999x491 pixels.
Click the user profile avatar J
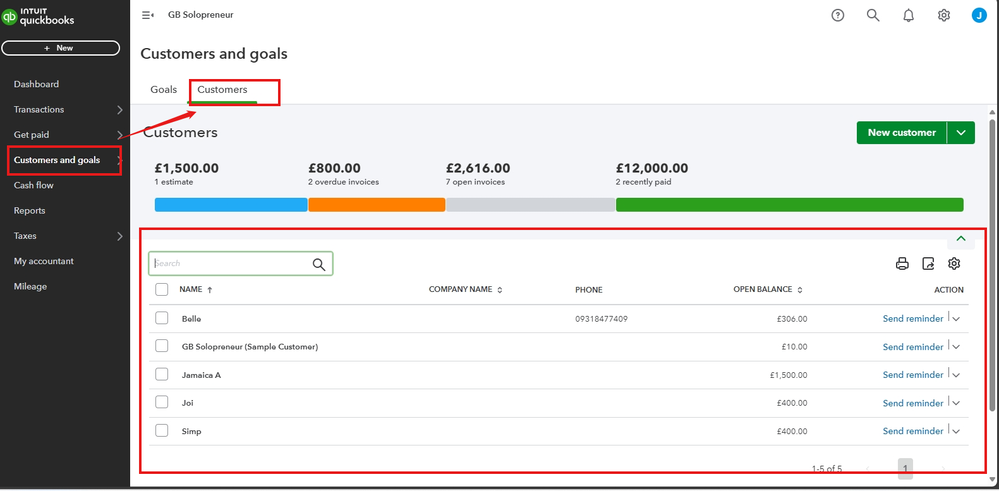(x=979, y=15)
